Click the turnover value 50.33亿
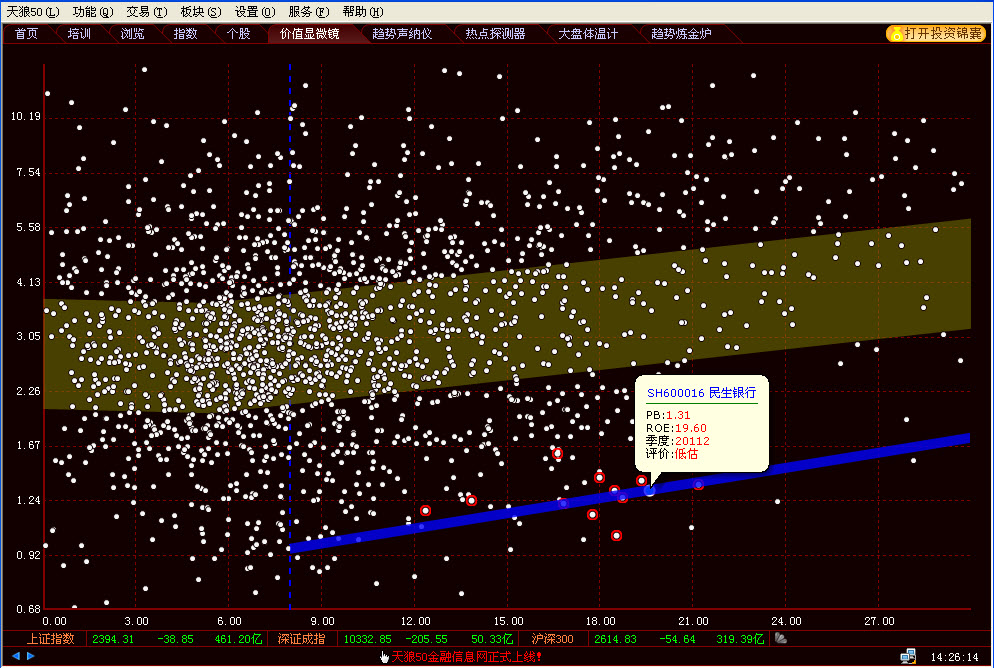This screenshot has height=668, width=994. pyautogui.click(x=492, y=639)
